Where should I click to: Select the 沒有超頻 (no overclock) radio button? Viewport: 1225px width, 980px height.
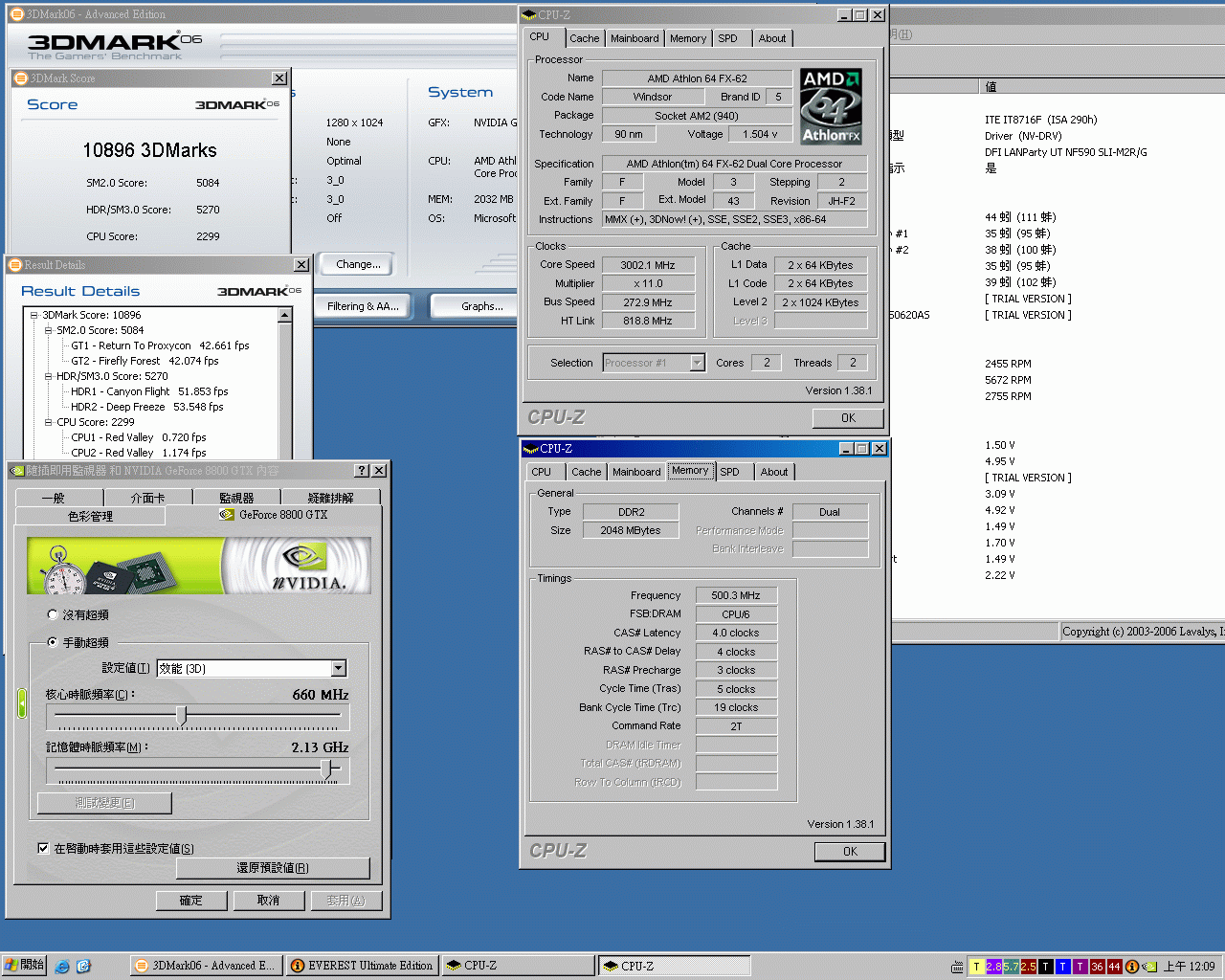(x=53, y=614)
